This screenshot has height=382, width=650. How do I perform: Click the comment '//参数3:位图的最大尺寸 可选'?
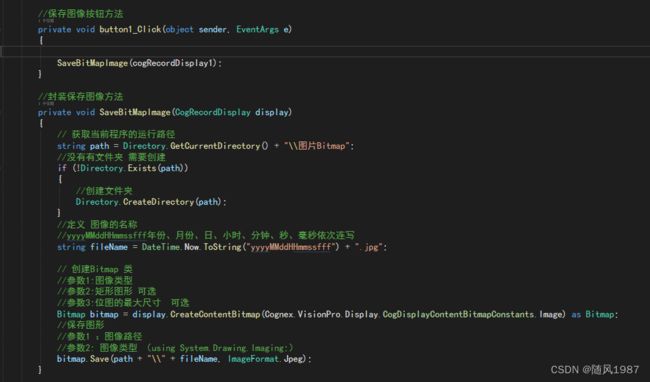click(x=123, y=303)
